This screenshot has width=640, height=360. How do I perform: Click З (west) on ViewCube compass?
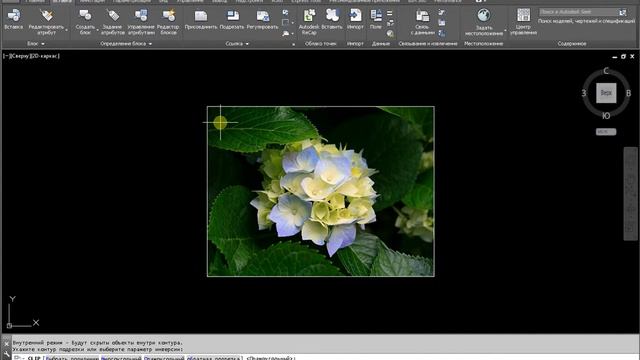click(x=584, y=93)
